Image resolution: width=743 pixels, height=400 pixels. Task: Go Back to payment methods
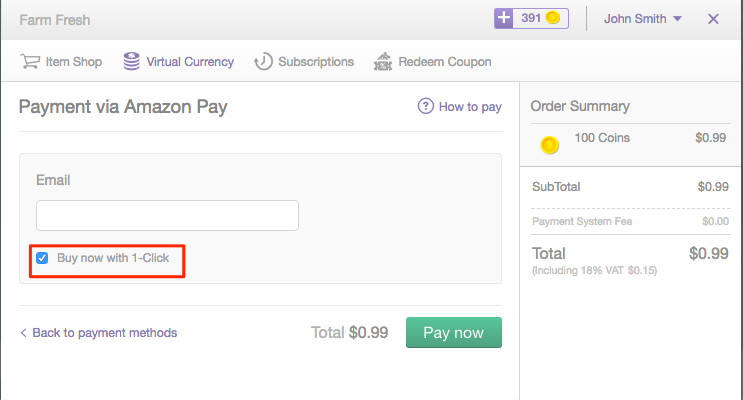click(99, 333)
